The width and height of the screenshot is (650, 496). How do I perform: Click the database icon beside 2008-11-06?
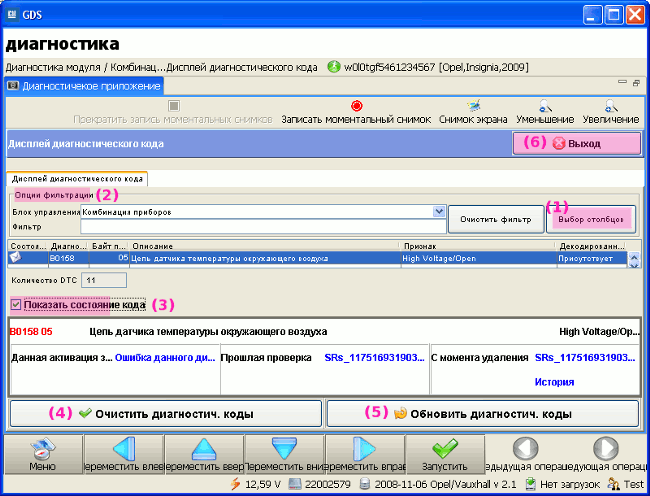pyautogui.click(x=365, y=484)
